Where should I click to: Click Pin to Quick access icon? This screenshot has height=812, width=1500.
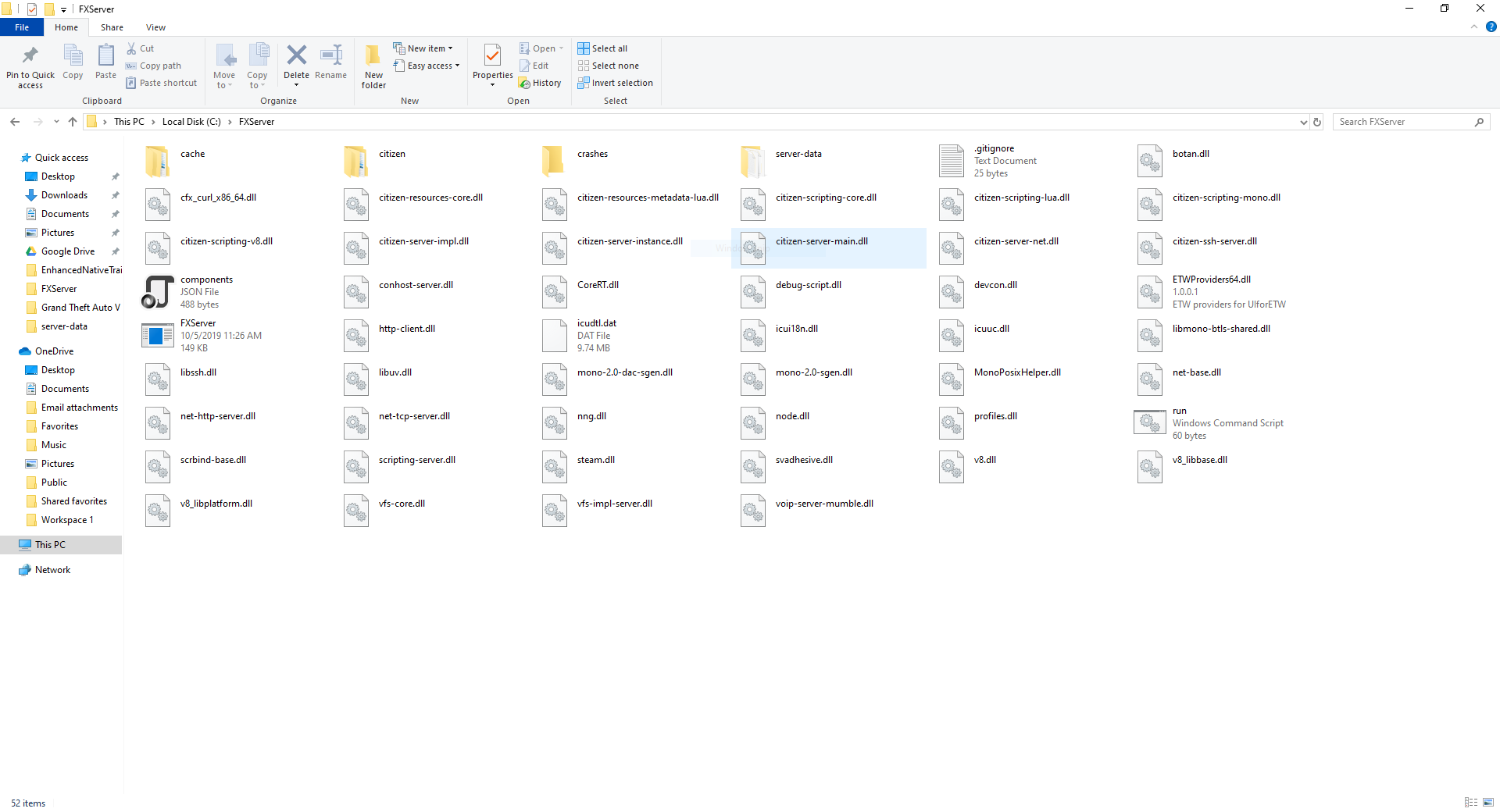30,55
